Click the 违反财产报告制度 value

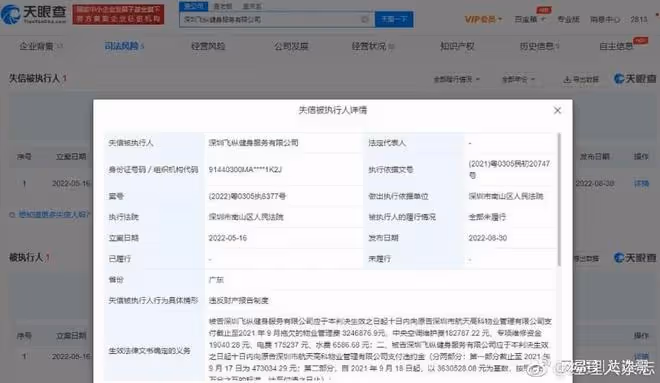238,301
